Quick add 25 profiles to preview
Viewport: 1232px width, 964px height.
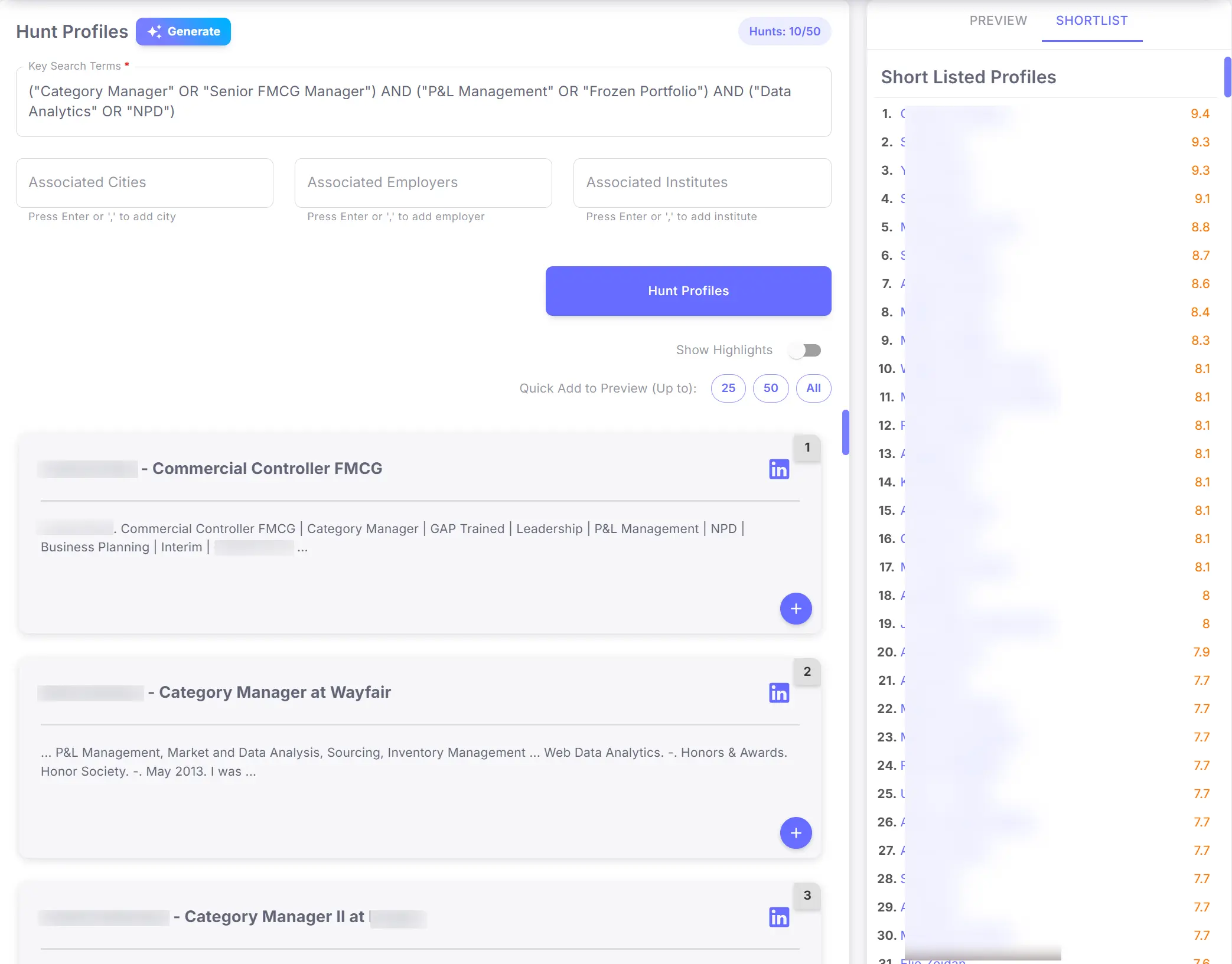pyautogui.click(x=728, y=388)
